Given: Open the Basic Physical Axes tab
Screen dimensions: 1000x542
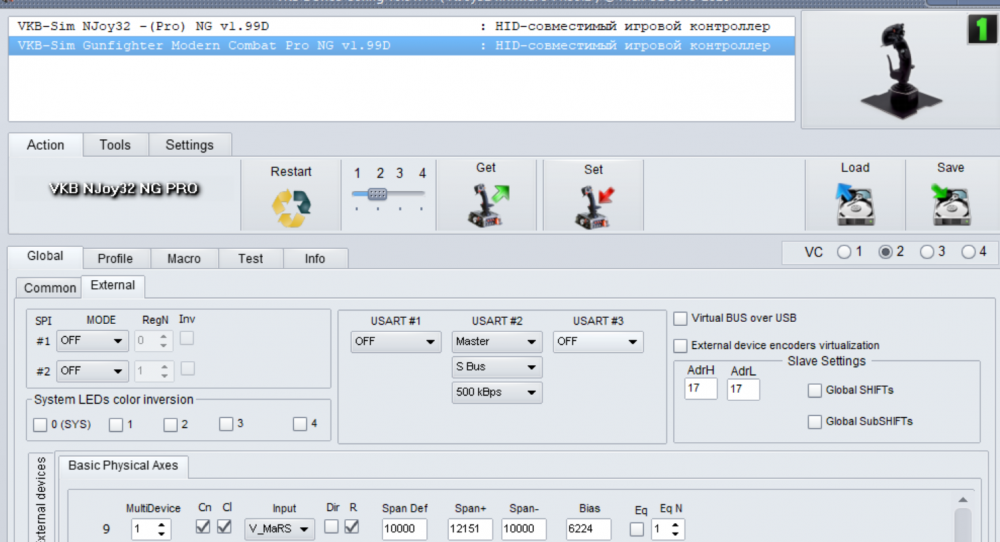Looking at the screenshot, I should click(x=123, y=465).
